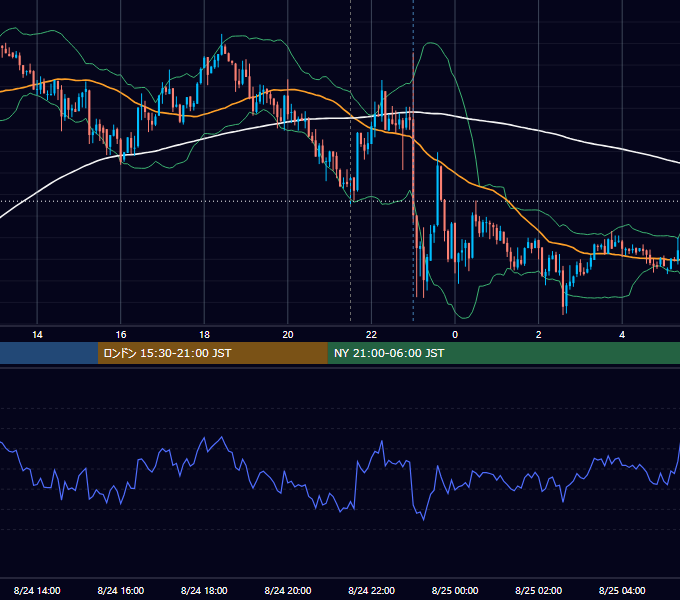Viewport: 680px width, 600px height.
Task: Click the blue session band before London
Action: point(49,353)
